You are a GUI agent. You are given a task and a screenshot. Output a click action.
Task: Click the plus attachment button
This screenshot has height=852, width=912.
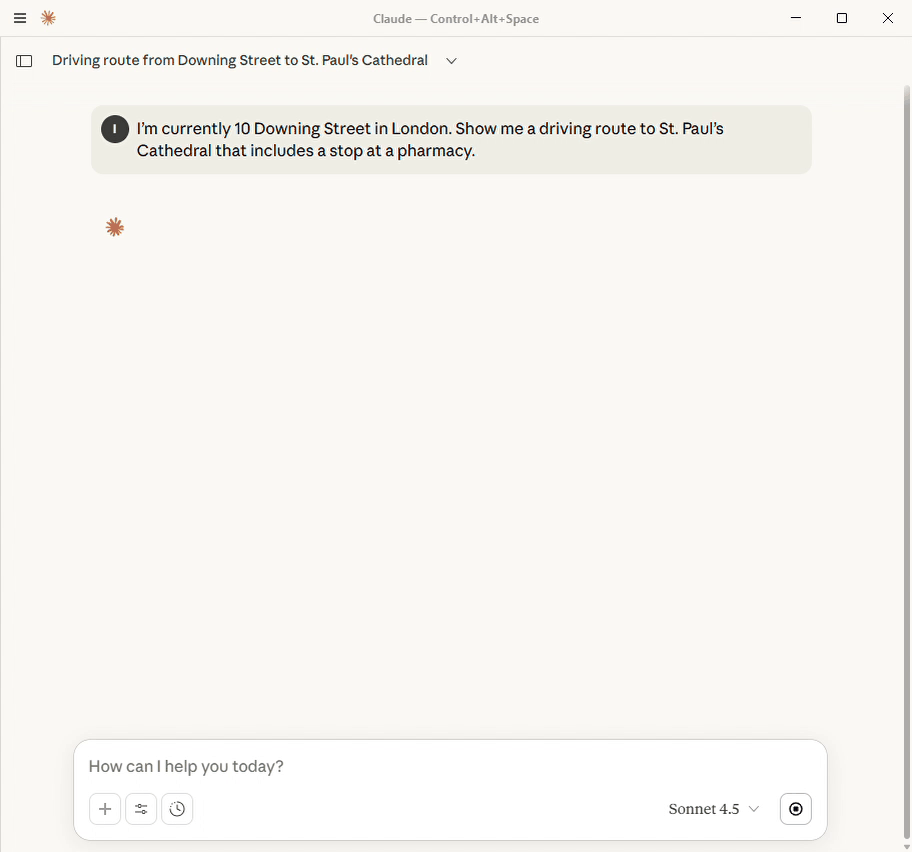105,809
